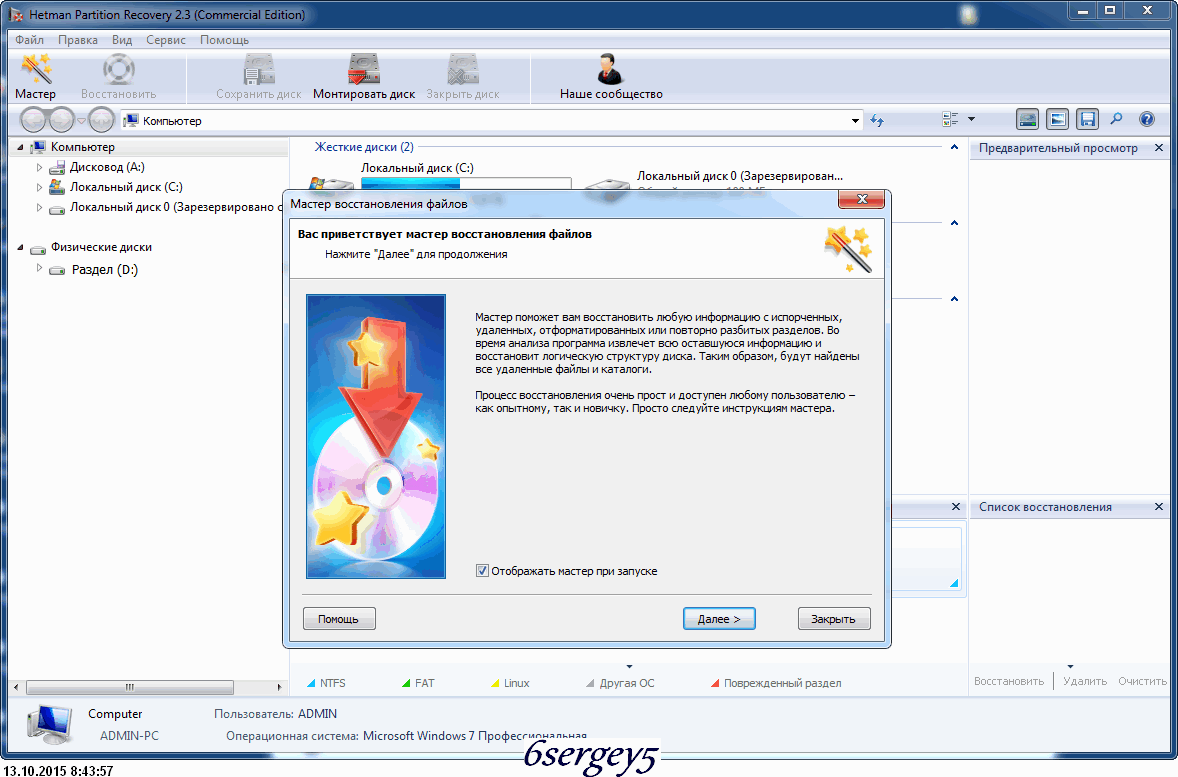Viewport: 1178px width, 777px height.
Task: Click the Закрыть button in the wizard dialog
Action: (834, 618)
